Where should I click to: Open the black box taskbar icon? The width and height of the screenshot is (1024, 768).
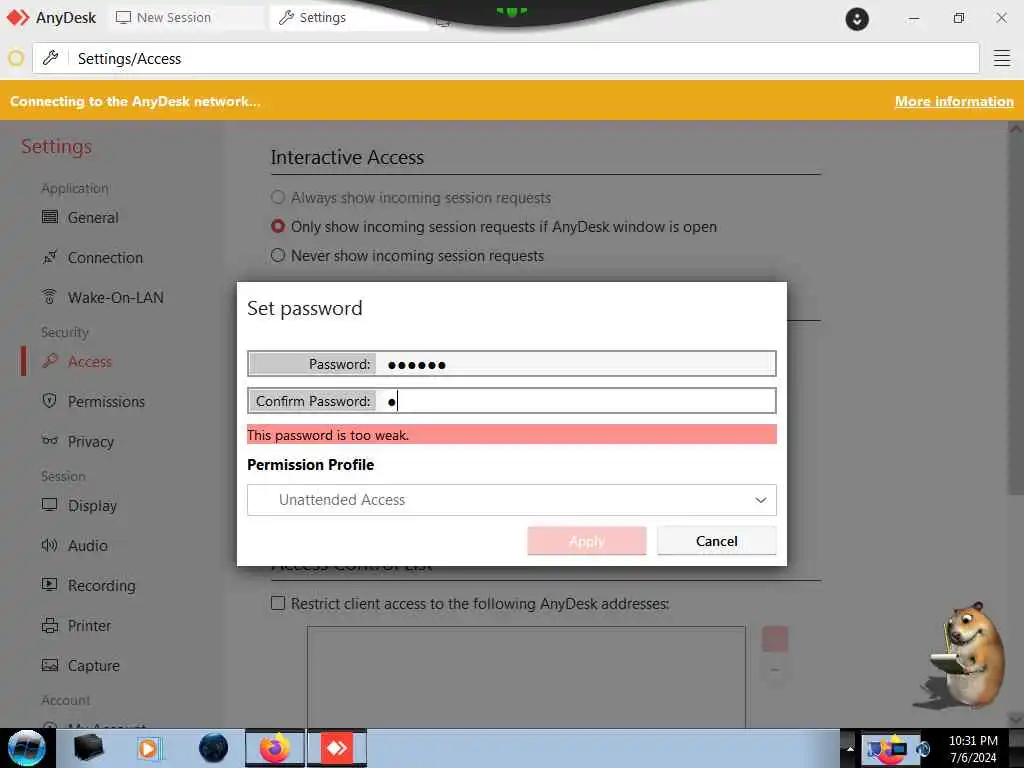tap(88, 748)
